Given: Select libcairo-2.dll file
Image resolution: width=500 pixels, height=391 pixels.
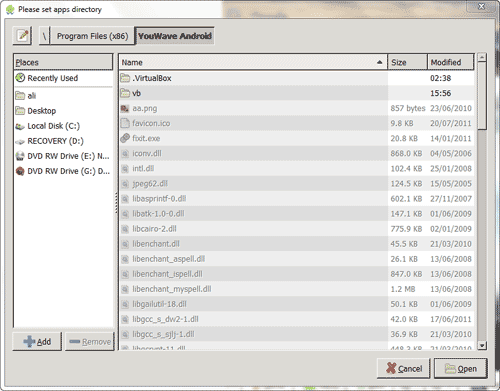Looking at the screenshot, I should (296, 229).
